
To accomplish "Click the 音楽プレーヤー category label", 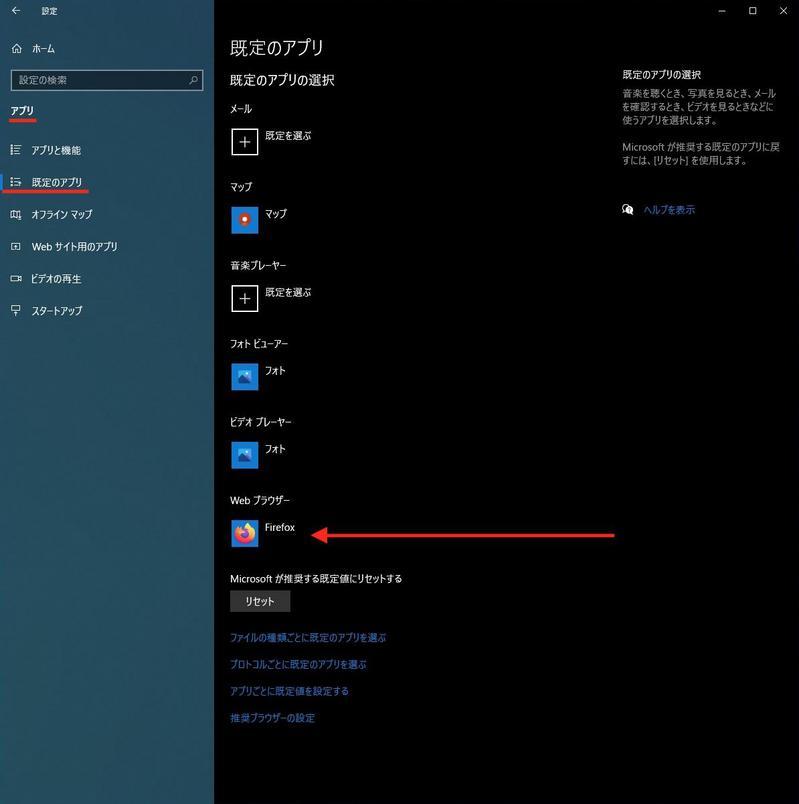I will tap(258, 265).
